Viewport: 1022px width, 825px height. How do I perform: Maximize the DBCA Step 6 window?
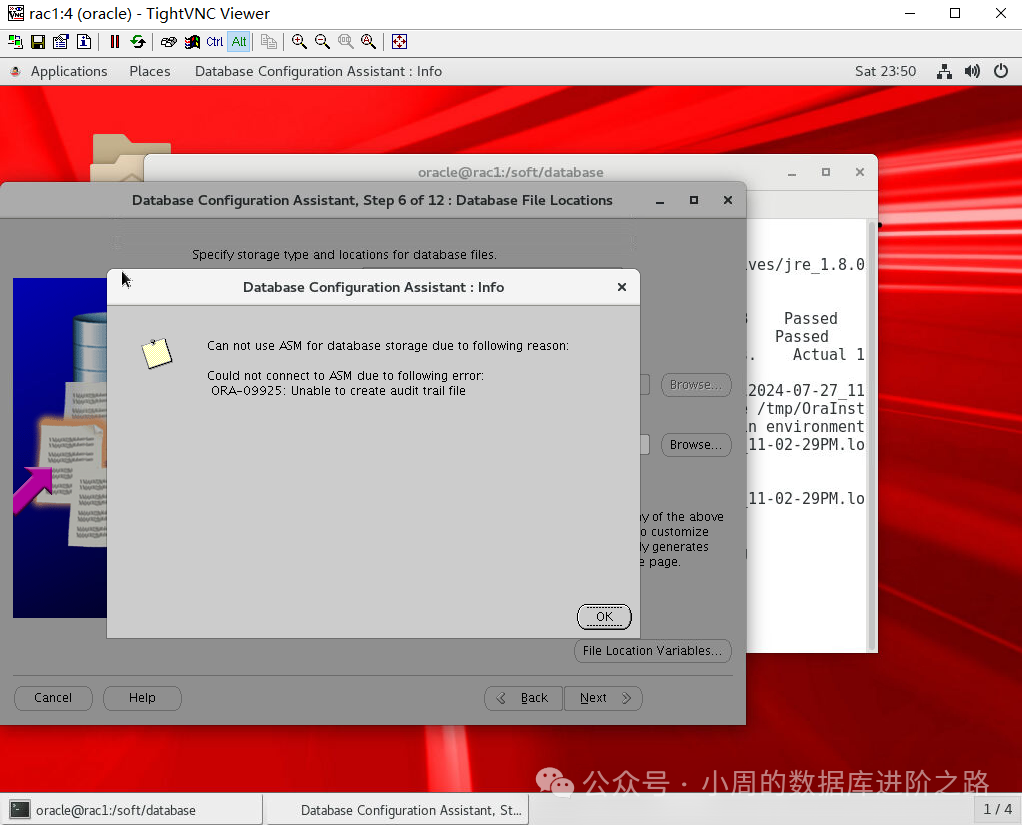(694, 200)
